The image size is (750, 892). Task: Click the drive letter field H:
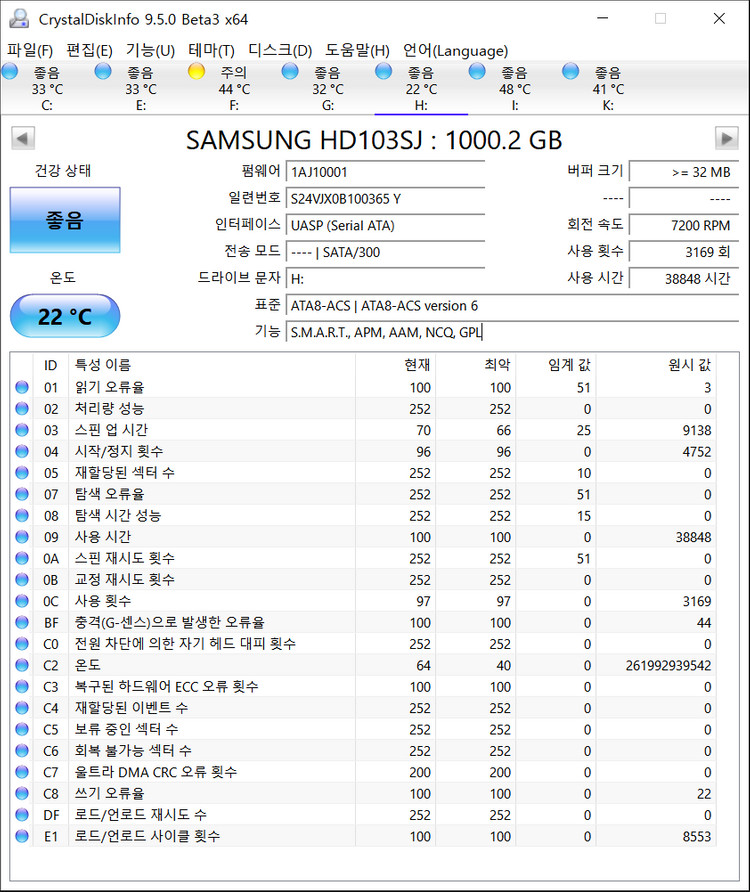(385, 279)
